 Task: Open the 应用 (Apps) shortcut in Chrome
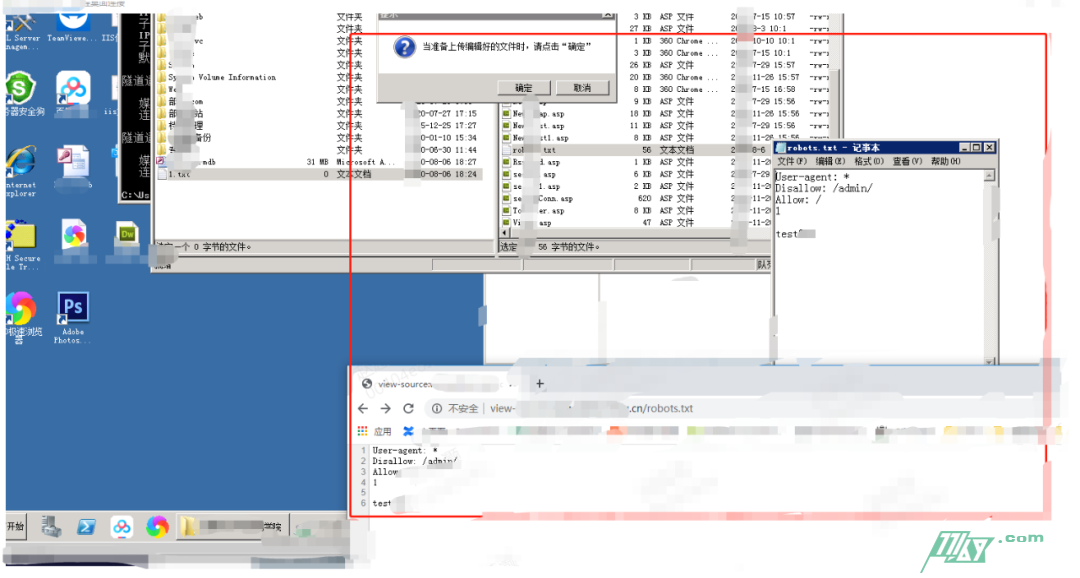coord(381,431)
